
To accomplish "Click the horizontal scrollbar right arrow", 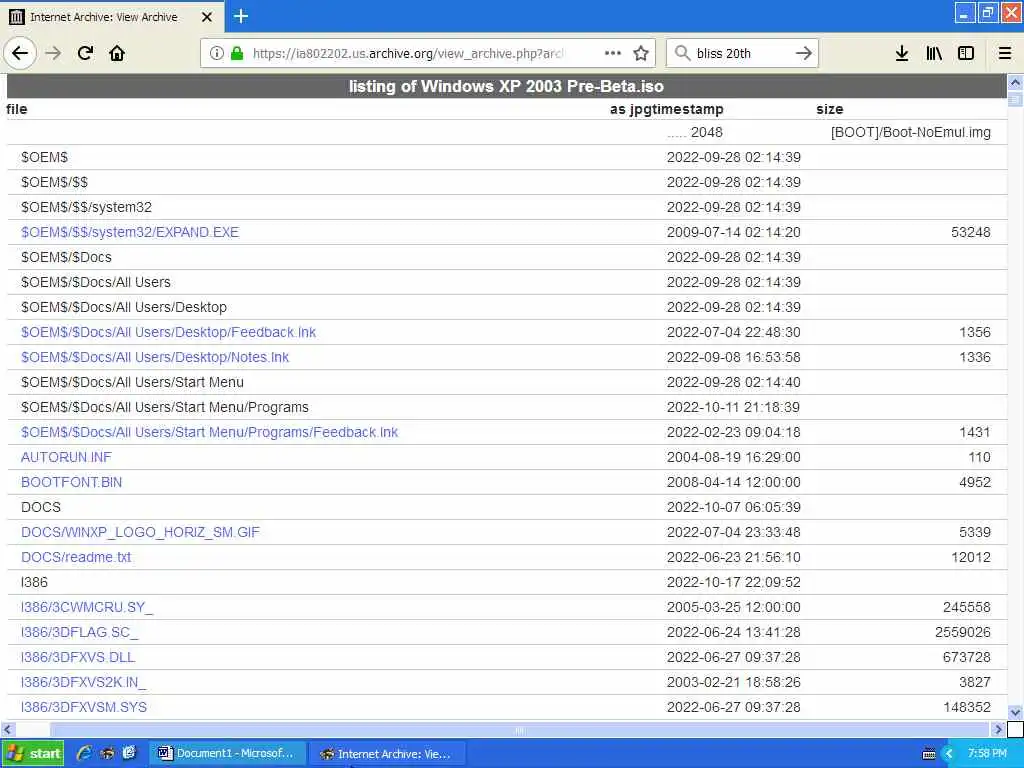I will pyautogui.click(x=998, y=729).
